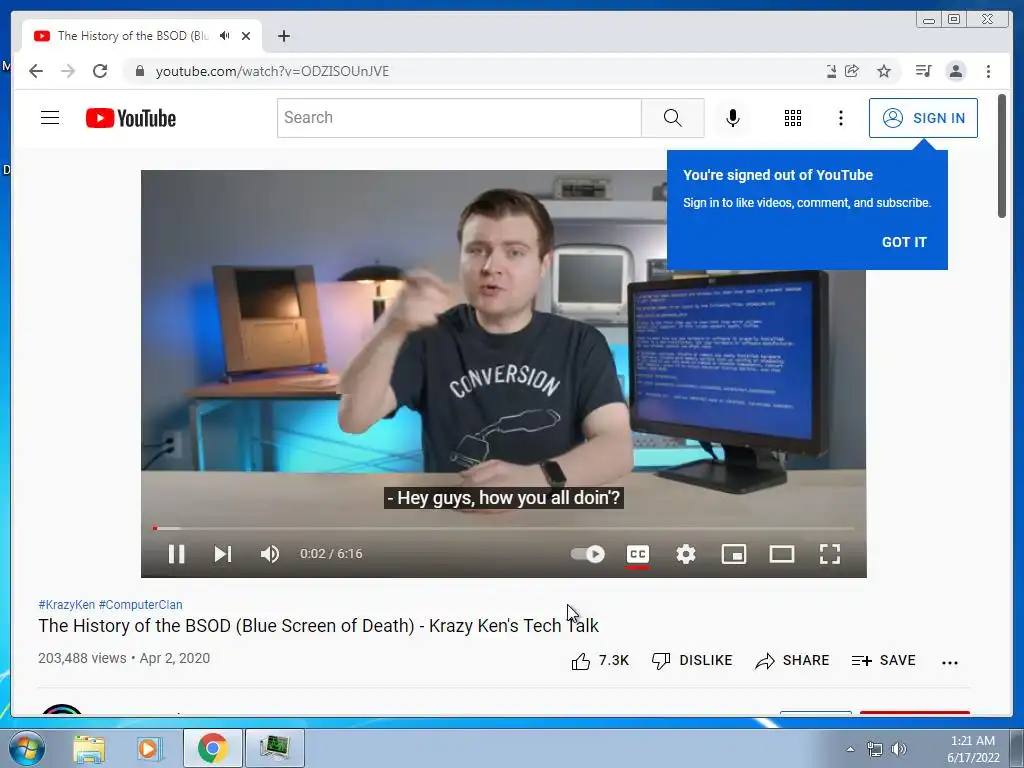1024x768 pixels.
Task: Go back in browser history
Action: coord(36,71)
